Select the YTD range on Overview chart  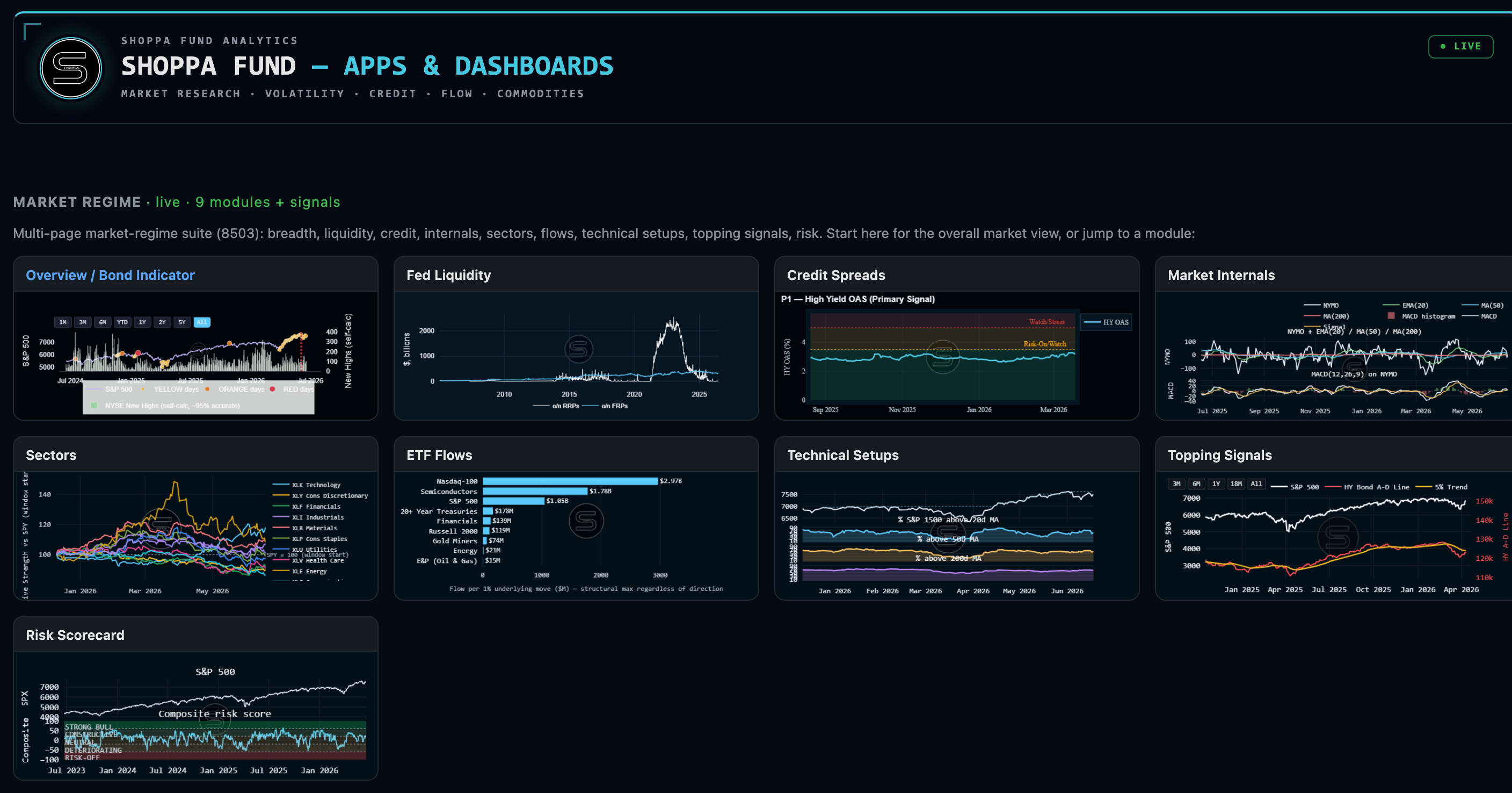(122, 322)
